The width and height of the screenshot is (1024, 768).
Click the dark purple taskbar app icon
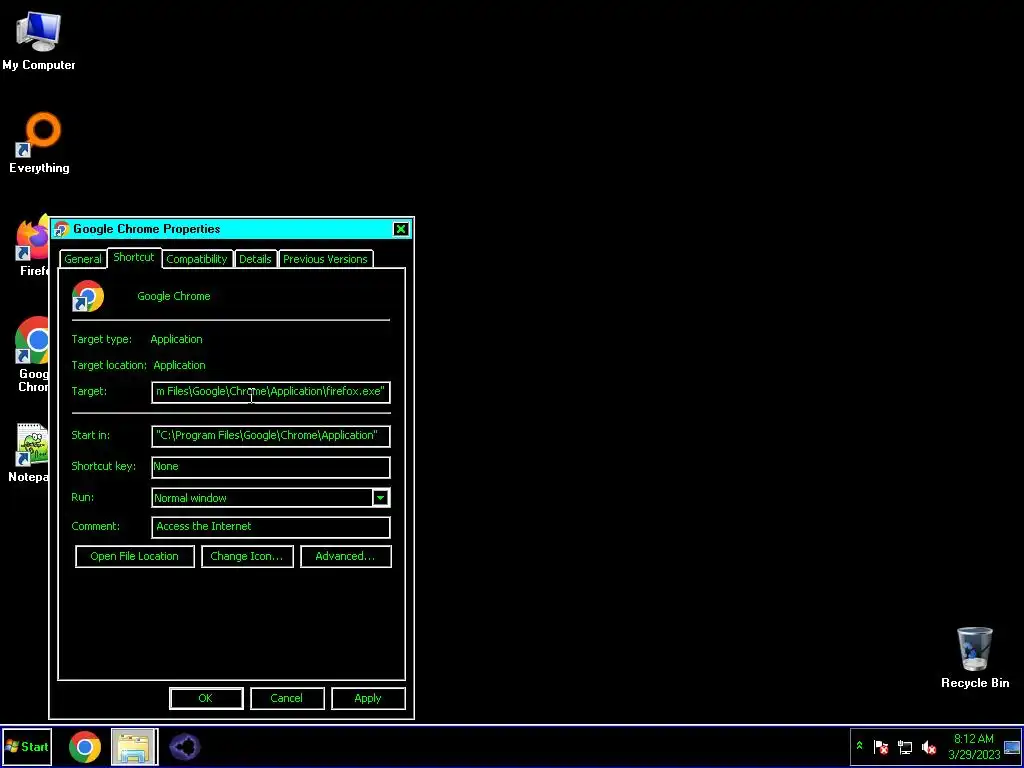tap(185, 746)
